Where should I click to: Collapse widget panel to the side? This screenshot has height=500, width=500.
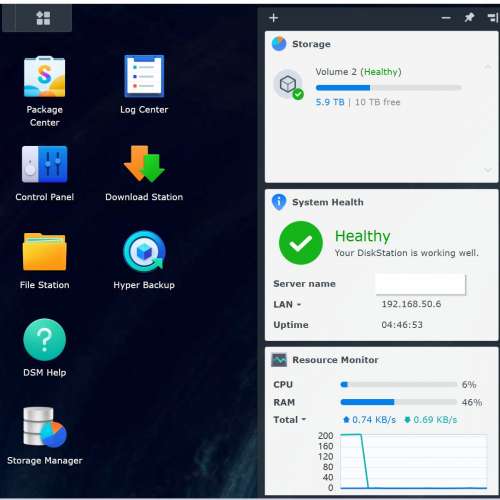tap(493, 18)
